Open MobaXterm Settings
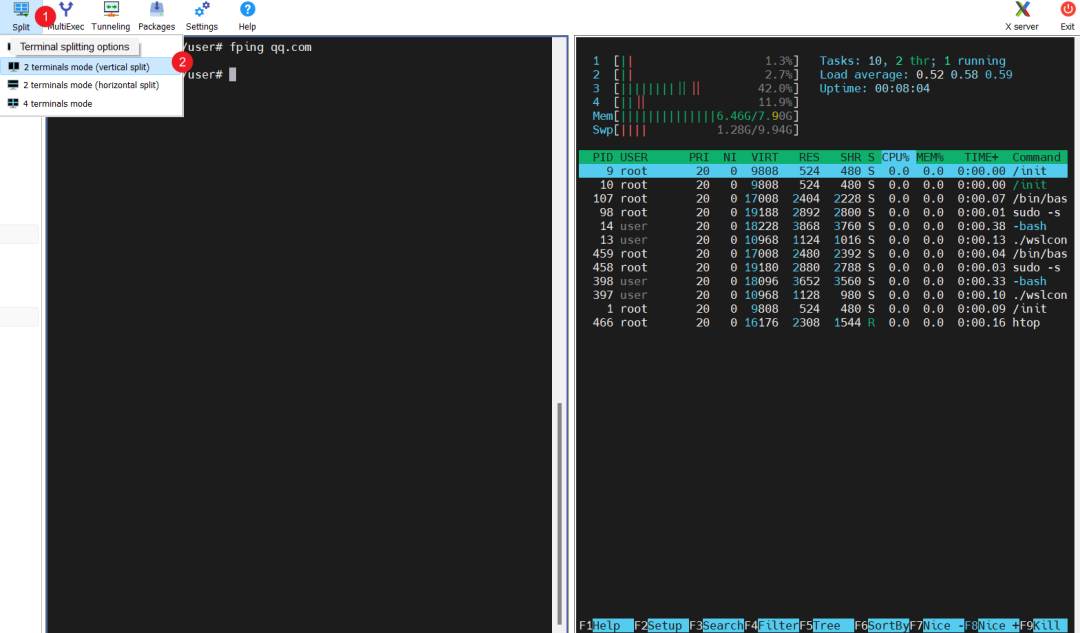The width and height of the screenshot is (1080, 633). 201,15
